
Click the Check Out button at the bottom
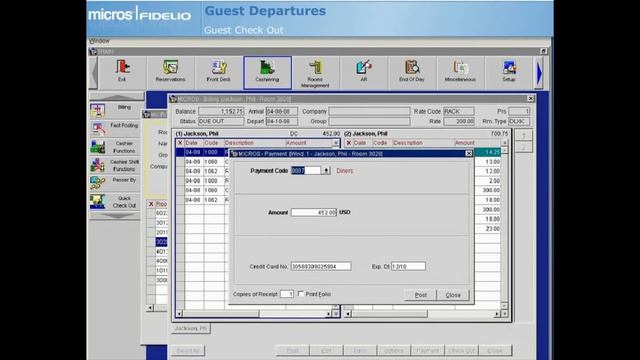(x=461, y=350)
